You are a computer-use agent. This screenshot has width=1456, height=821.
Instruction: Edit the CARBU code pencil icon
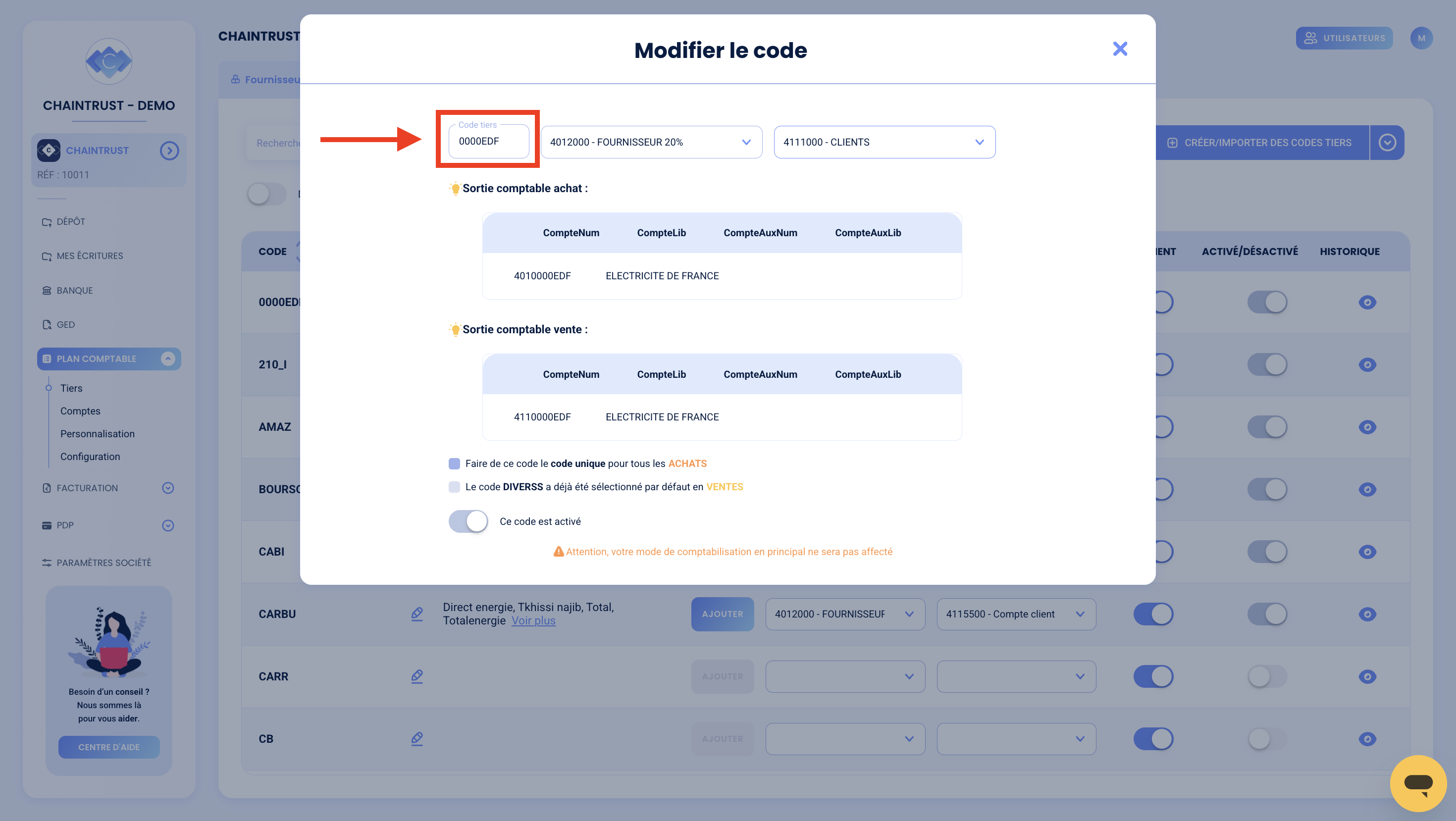[417, 614]
